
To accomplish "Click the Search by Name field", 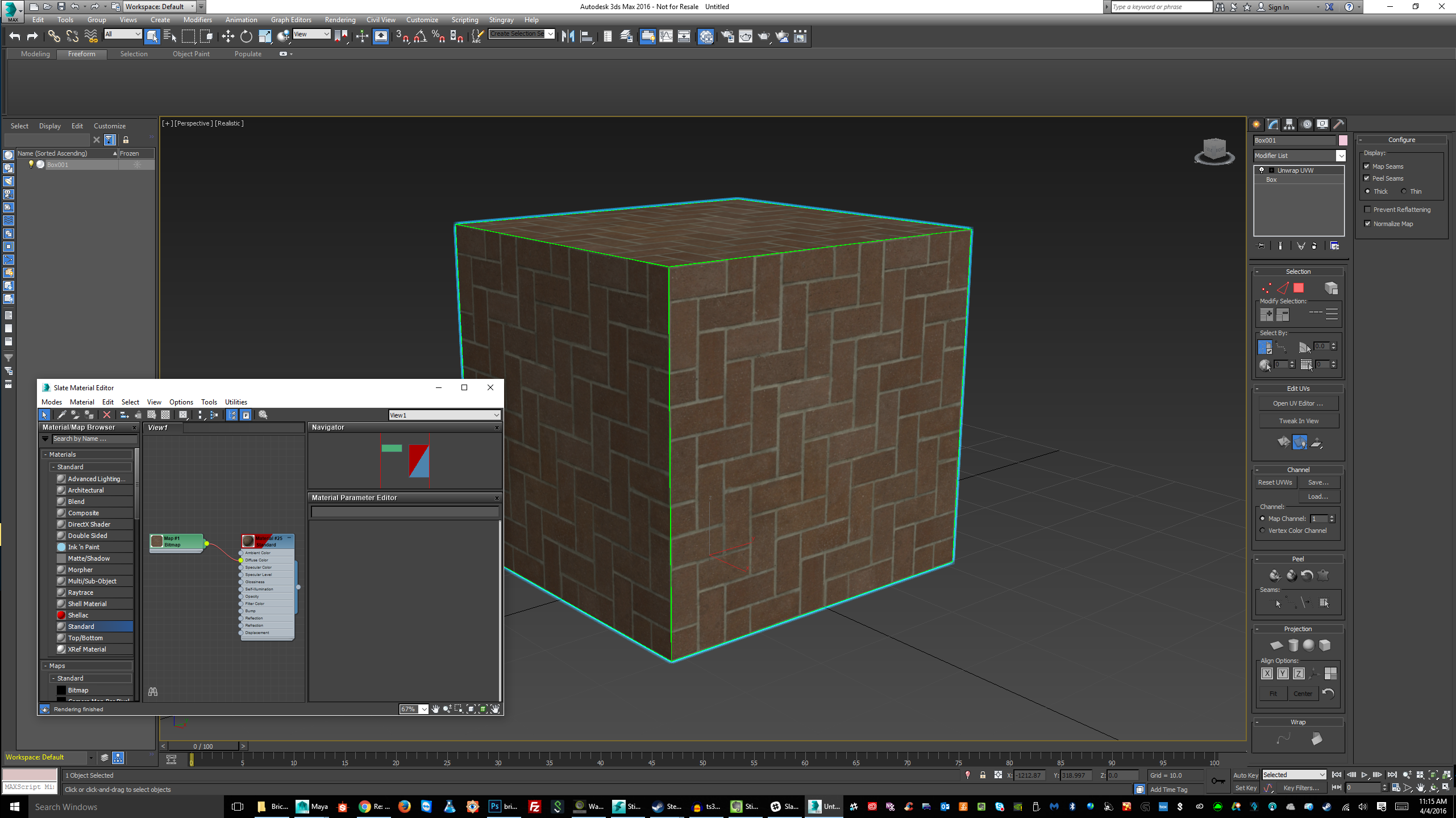I will (x=94, y=439).
